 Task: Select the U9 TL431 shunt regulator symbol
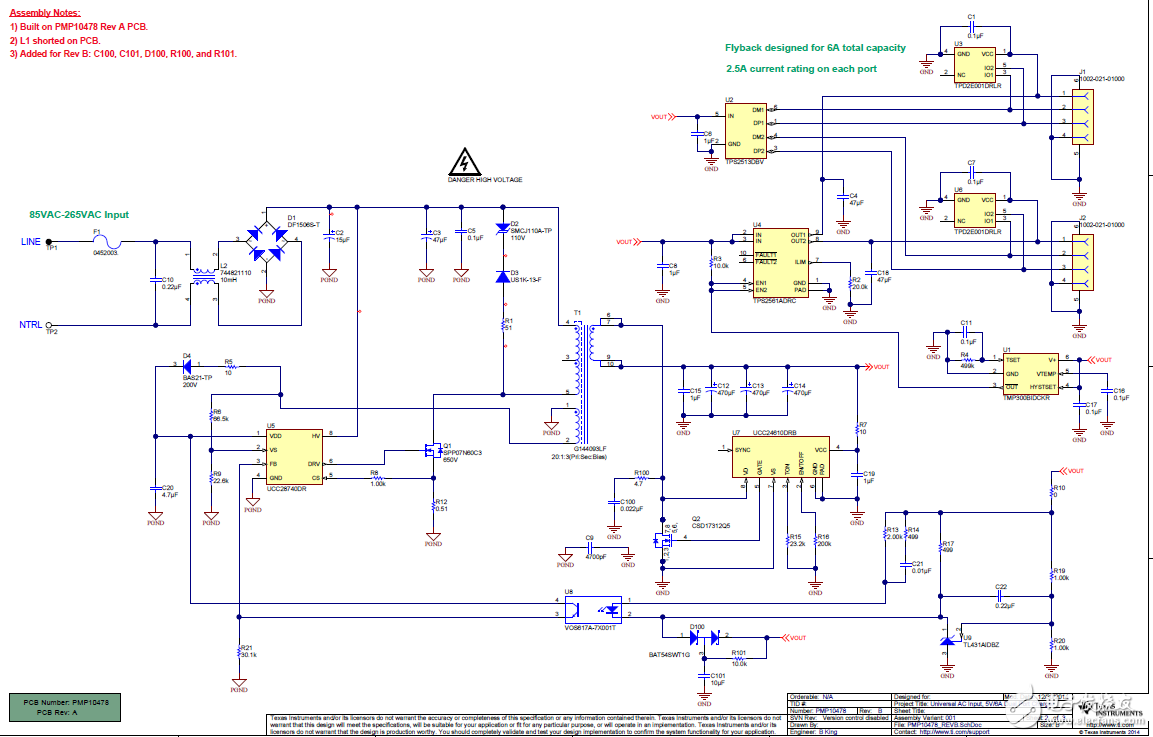[x=947, y=642]
